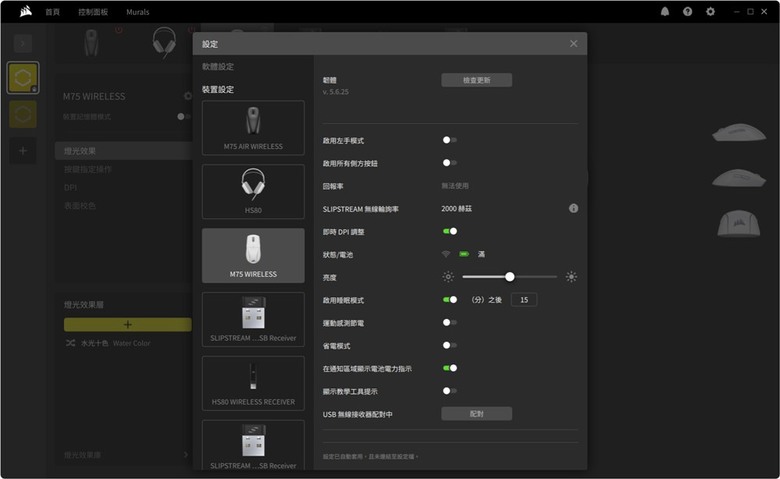Open 首頁 tab in top navigation
The width and height of the screenshot is (780, 479).
53,12
